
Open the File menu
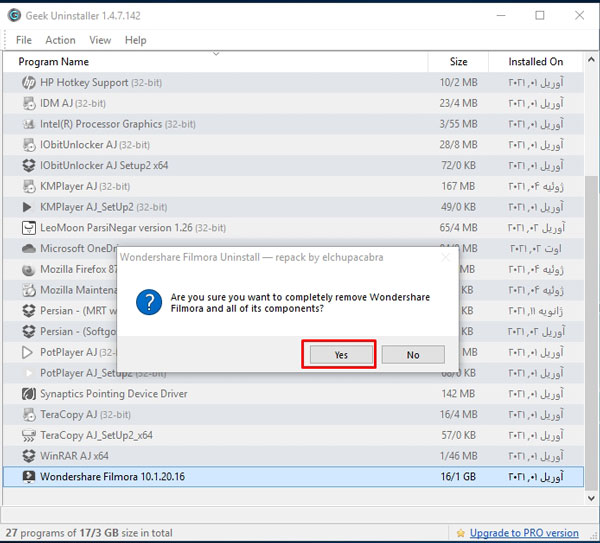(x=24, y=40)
